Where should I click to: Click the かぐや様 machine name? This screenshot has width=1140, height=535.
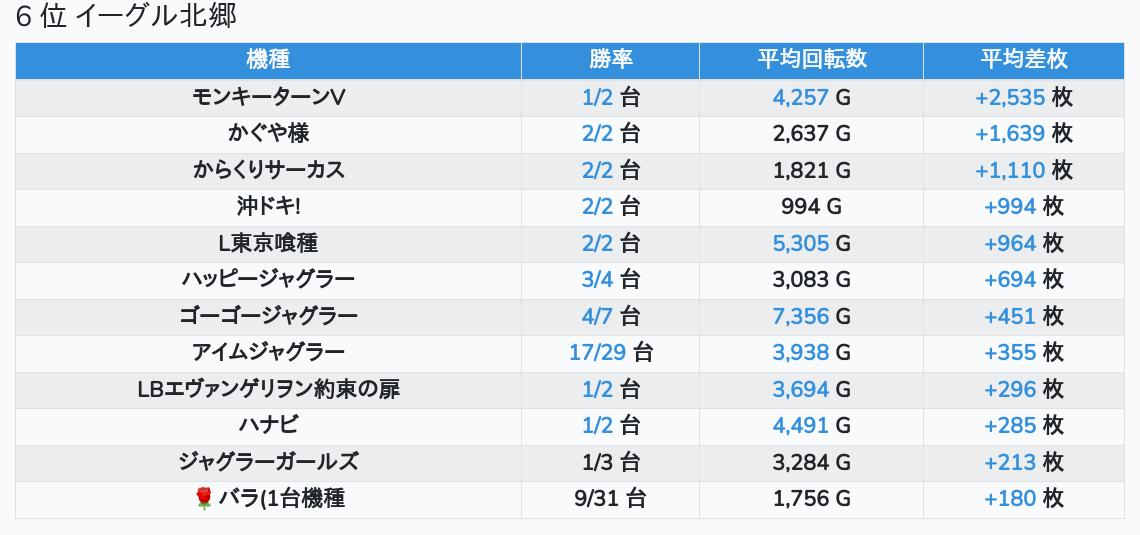point(268,133)
